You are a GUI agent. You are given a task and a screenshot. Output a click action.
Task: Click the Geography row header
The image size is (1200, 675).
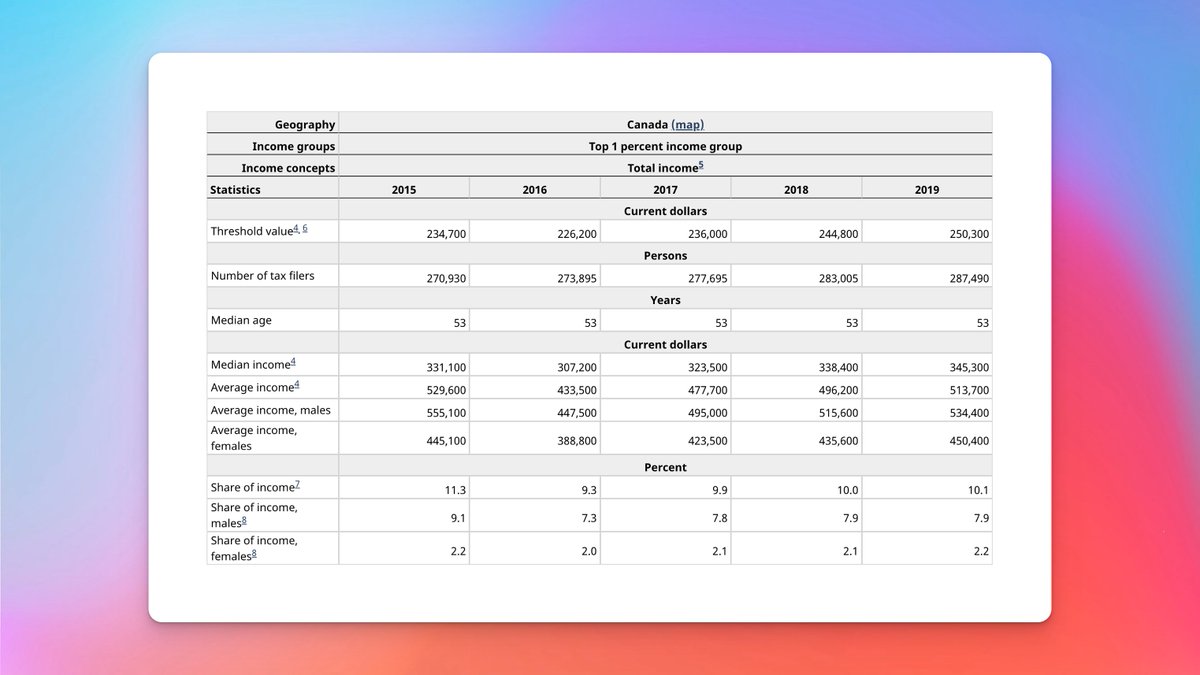[305, 124]
